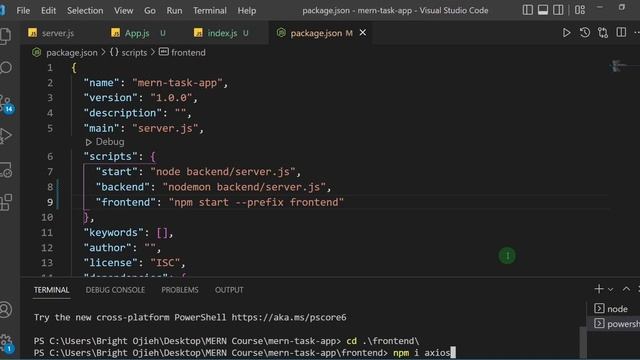Click the "ISC" license value
This screenshot has width=640, height=360.
click(x=165, y=263)
